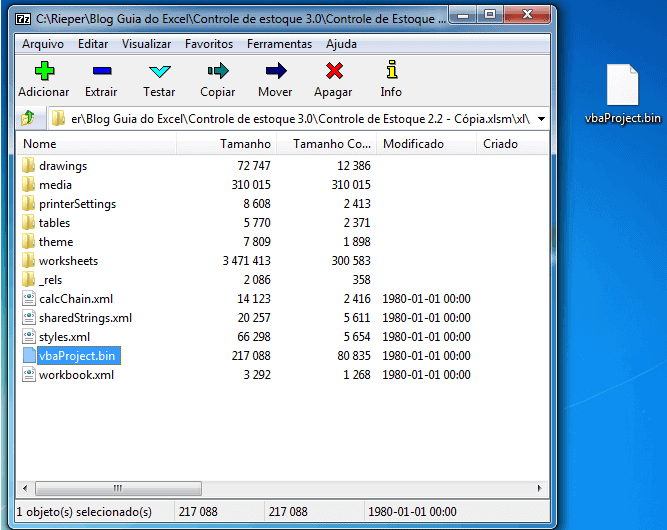Click the Testar toolbar icon
The image size is (667, 530).
click(159, 71)
